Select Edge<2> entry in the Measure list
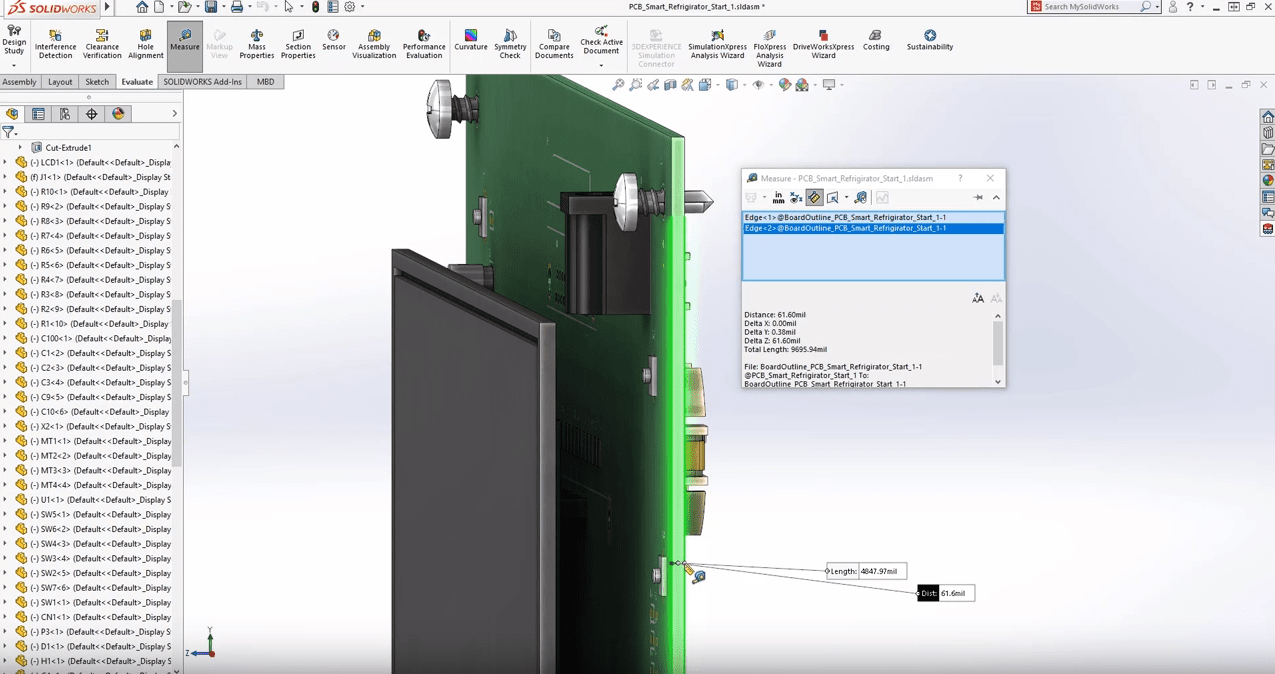 873,228
